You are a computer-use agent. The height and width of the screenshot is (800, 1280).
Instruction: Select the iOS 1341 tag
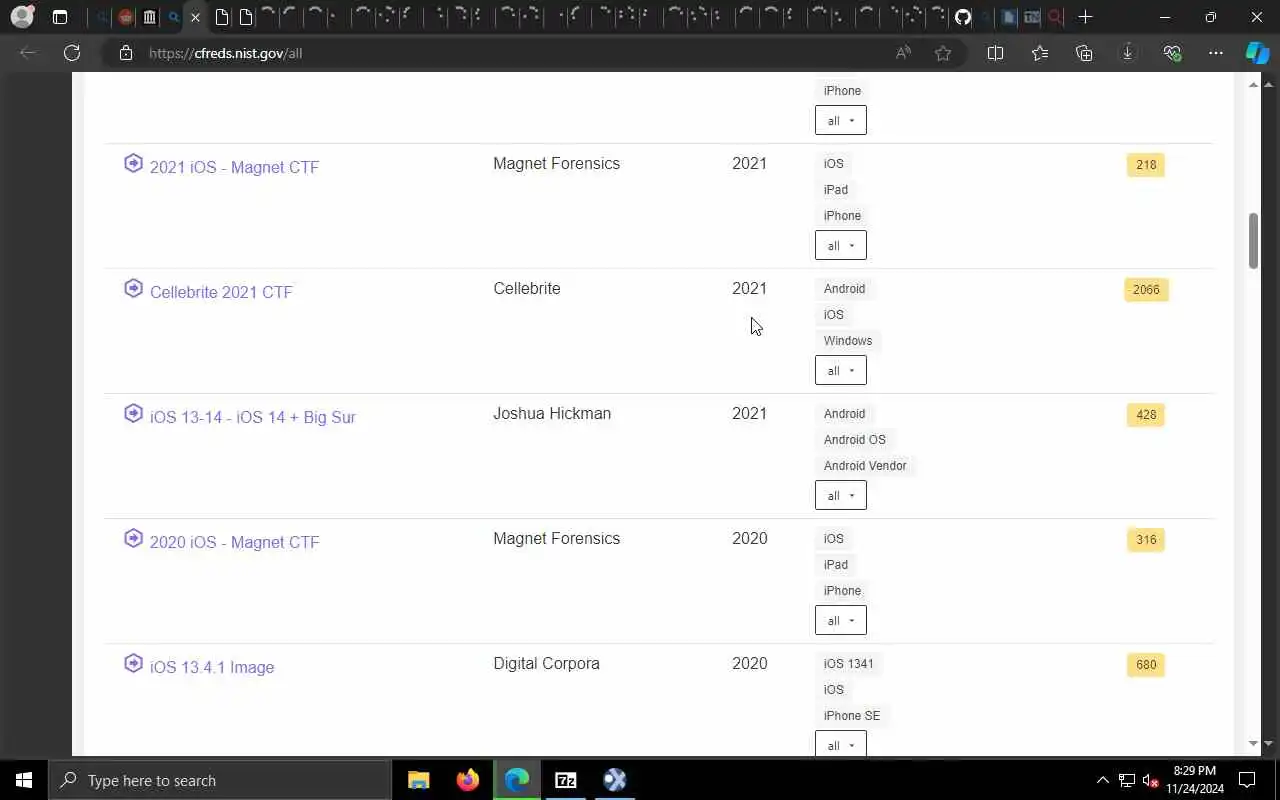849,664
